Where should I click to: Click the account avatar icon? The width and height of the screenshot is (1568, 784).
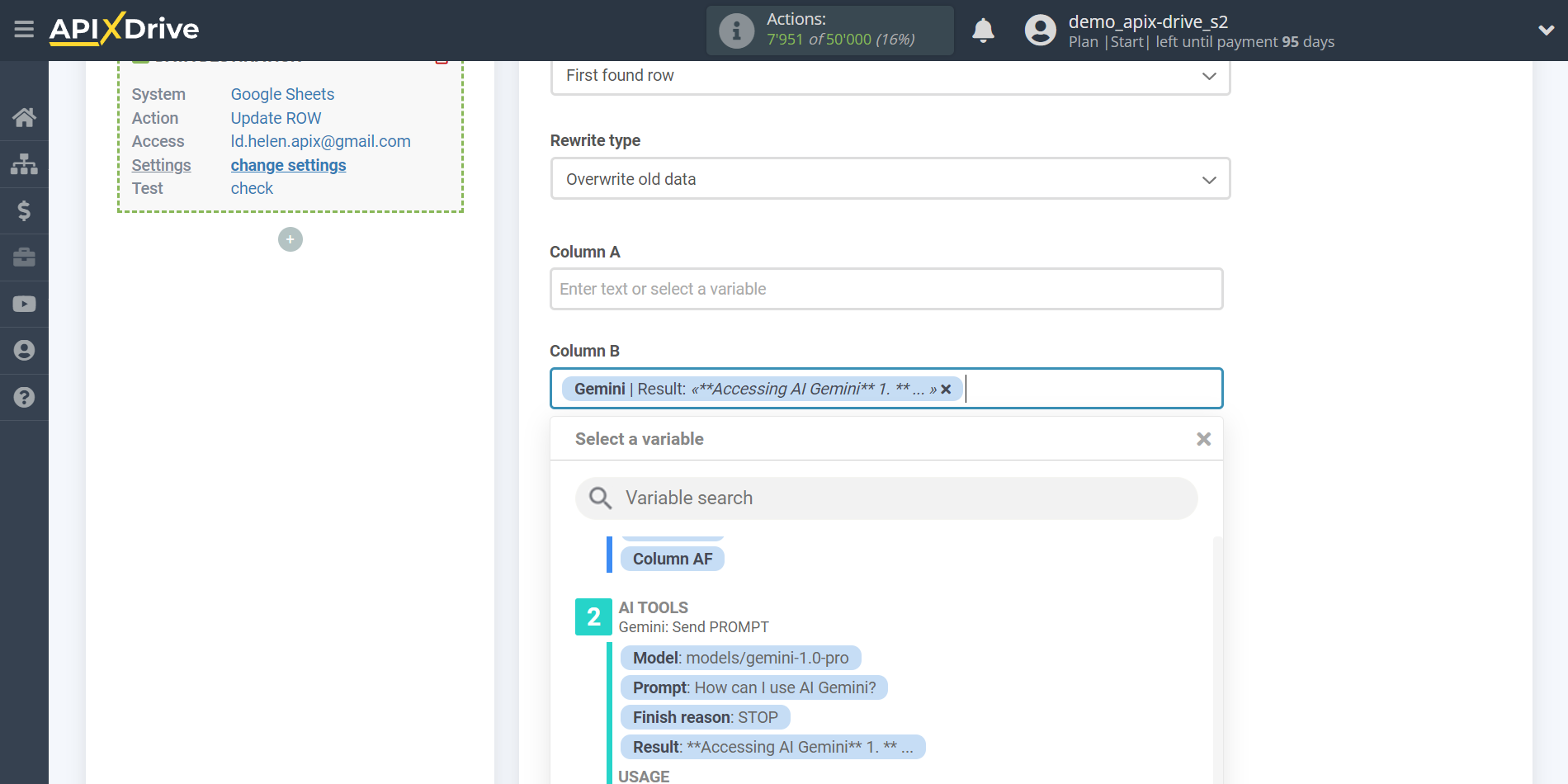point(1040,31)
